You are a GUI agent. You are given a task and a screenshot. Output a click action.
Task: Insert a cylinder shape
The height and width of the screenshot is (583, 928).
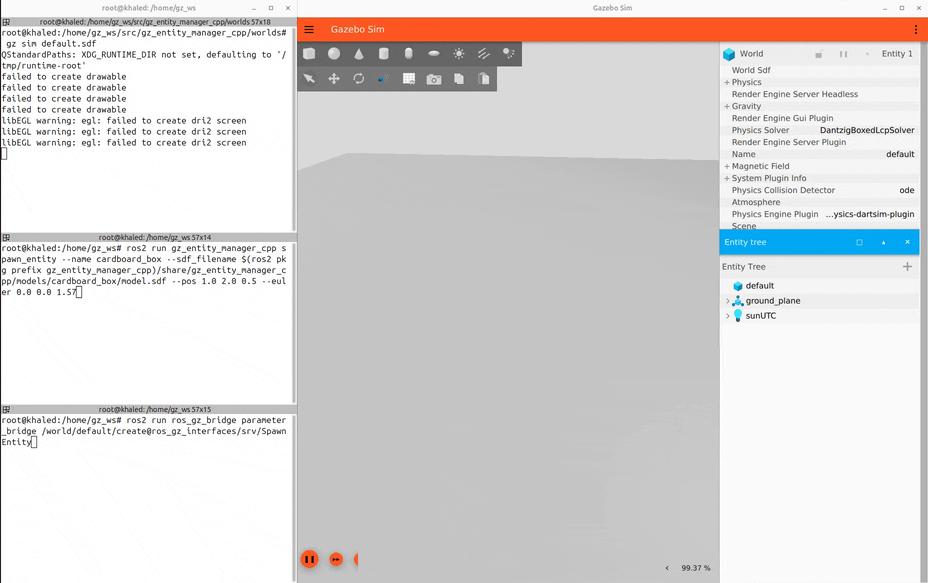coord(384,54)
